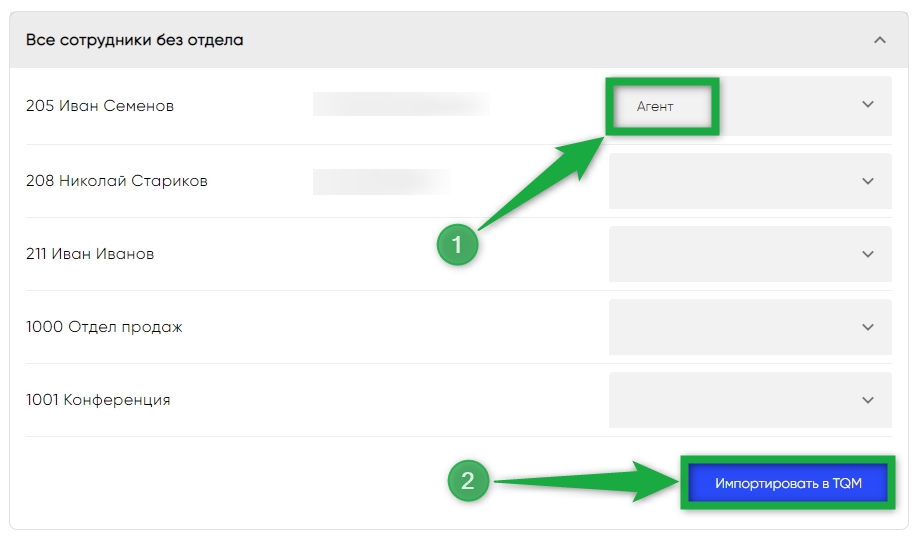Click chevron in Конференция role selector
Image resolution: width=918 pixels, height=540 pixels.
pyautogui.click(x=868, y=400)
